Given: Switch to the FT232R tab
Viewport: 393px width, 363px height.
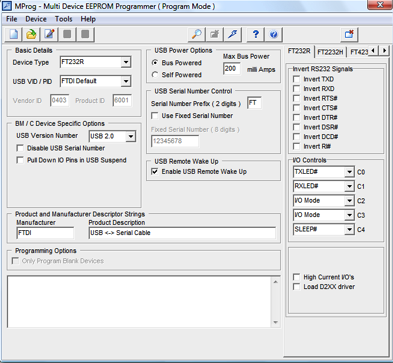Looking at the screenshot, I should pyautogui.click(x=299, y=51).
